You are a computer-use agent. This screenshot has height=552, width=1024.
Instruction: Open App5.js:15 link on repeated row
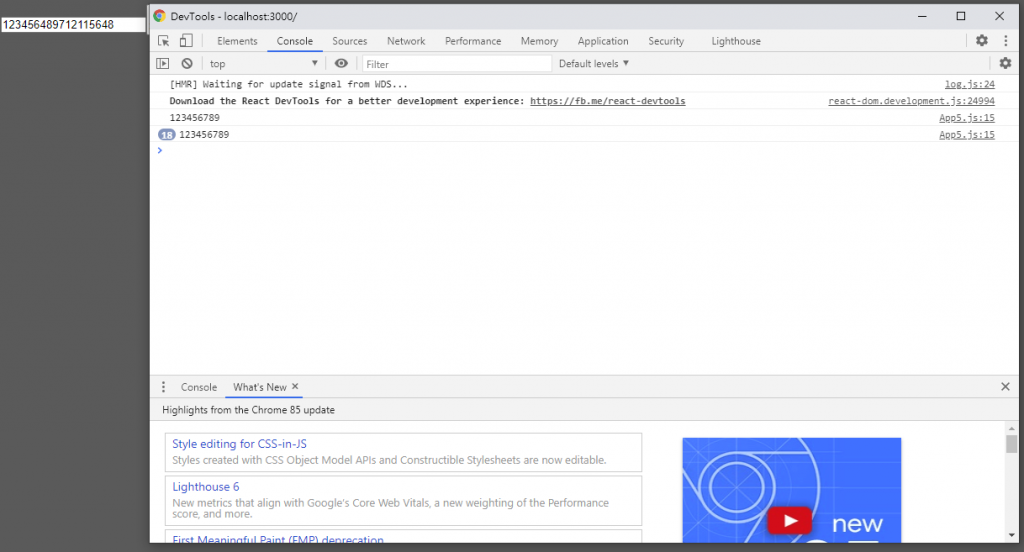pyautogui.click(x=967, y=135)
